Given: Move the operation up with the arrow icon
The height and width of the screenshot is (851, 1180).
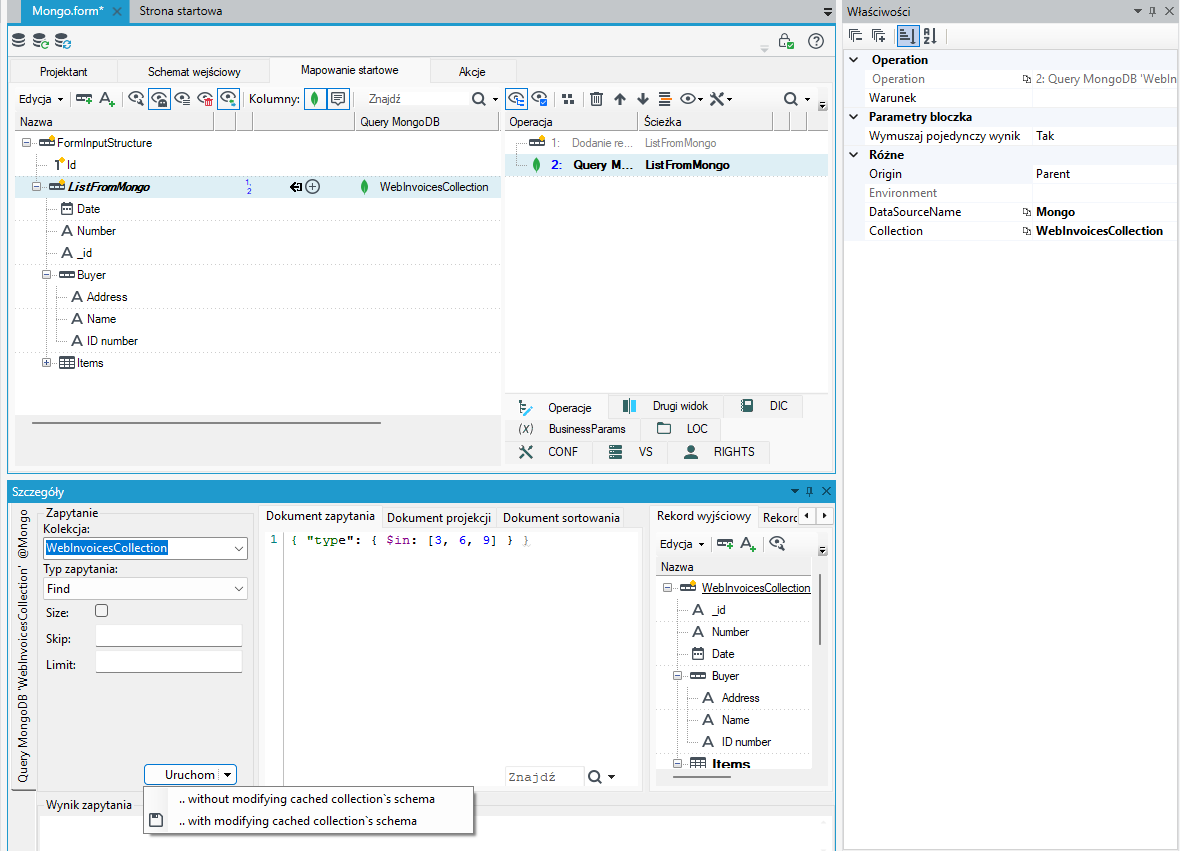Looking at the screenshot, I should [619, 99].
